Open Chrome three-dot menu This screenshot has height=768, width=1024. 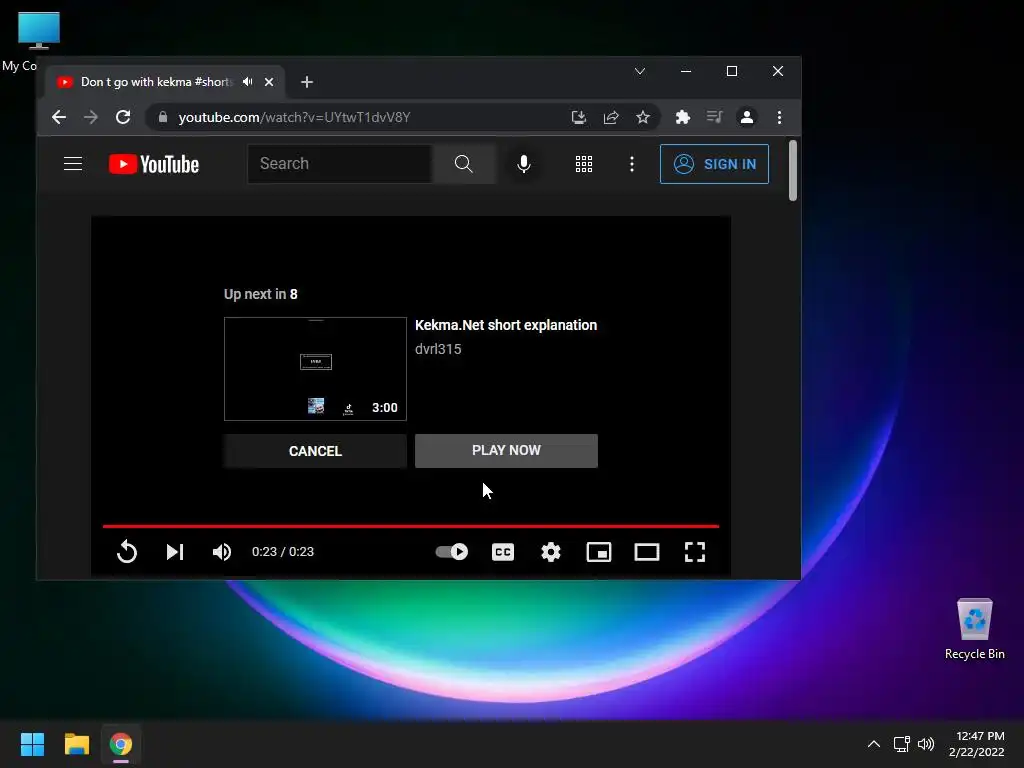(779, 117)
